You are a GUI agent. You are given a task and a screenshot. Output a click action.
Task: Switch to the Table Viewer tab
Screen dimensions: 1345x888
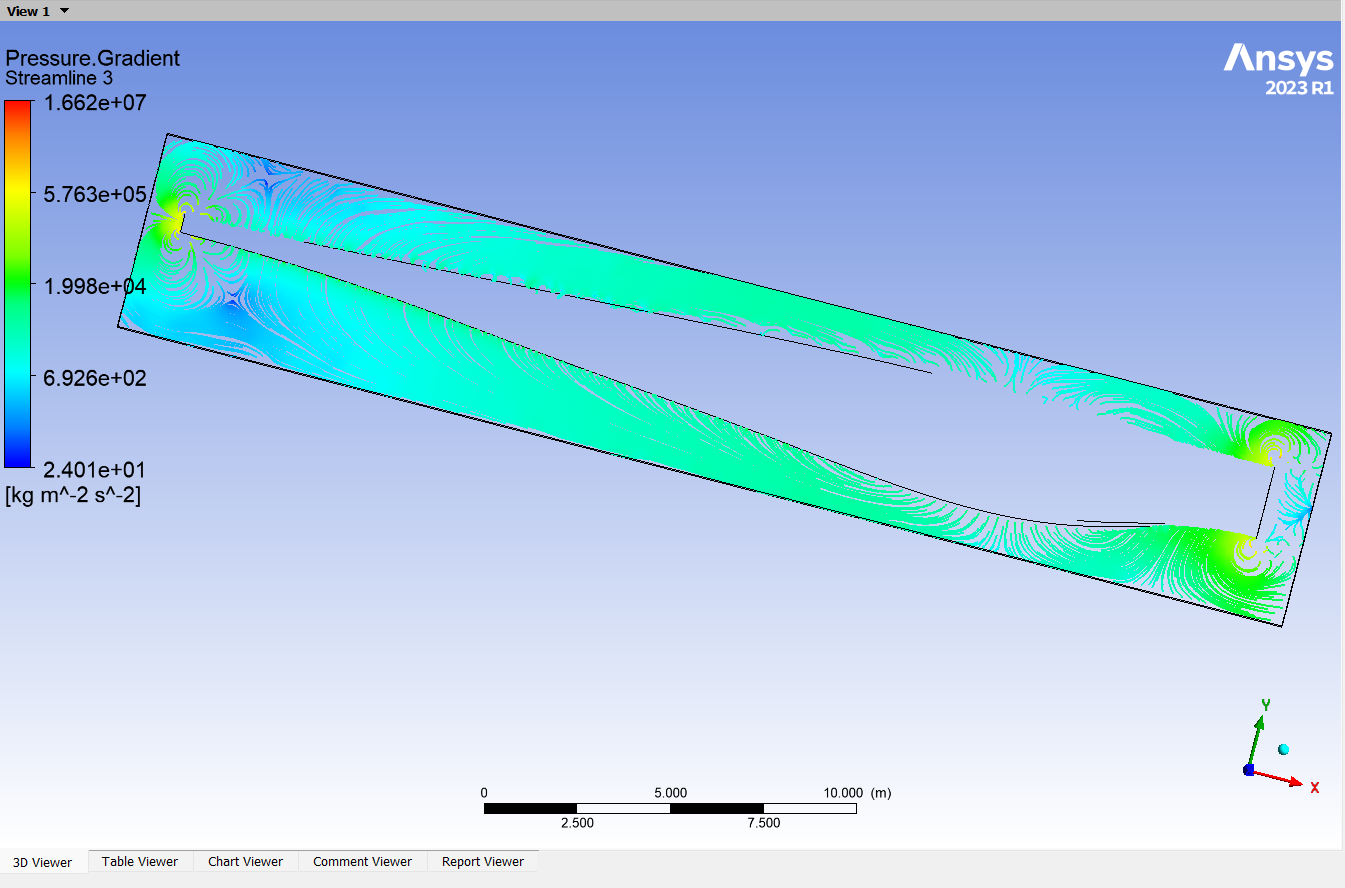[139, 861]
